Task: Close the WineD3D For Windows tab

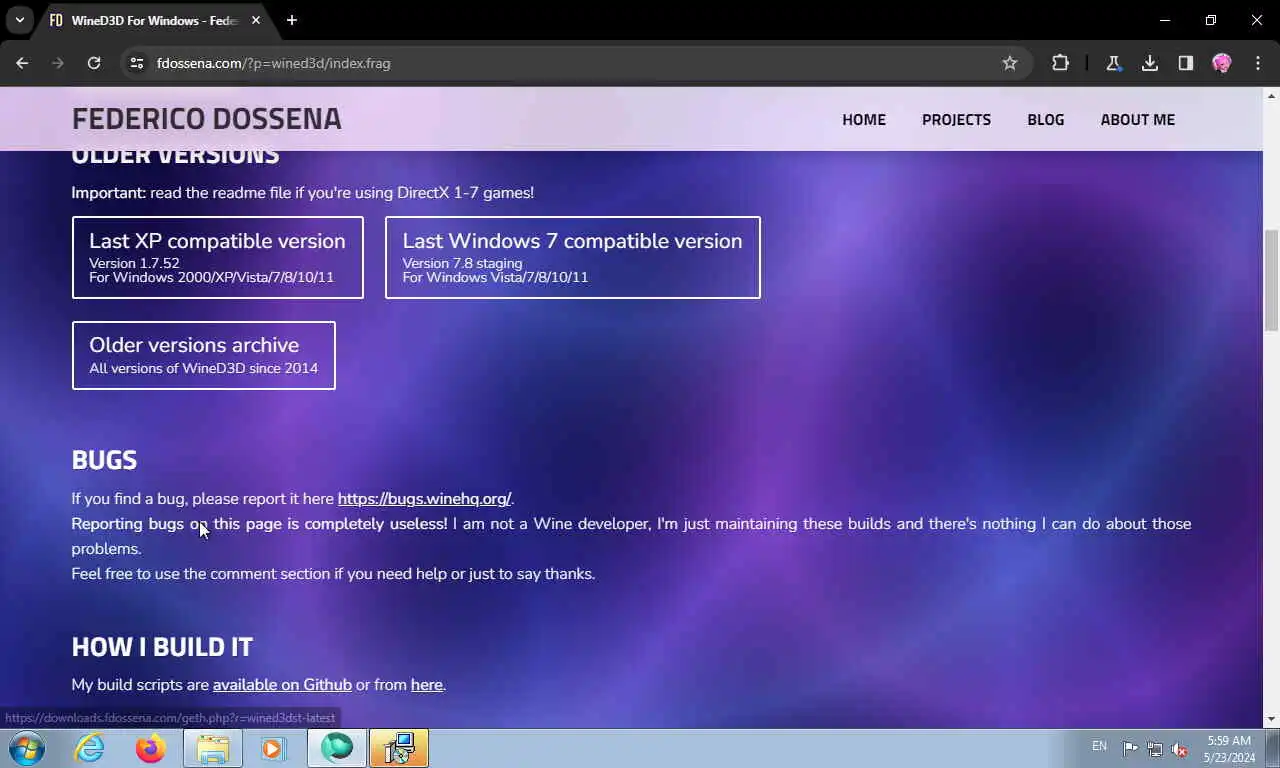Action: (x=256, y=20)
